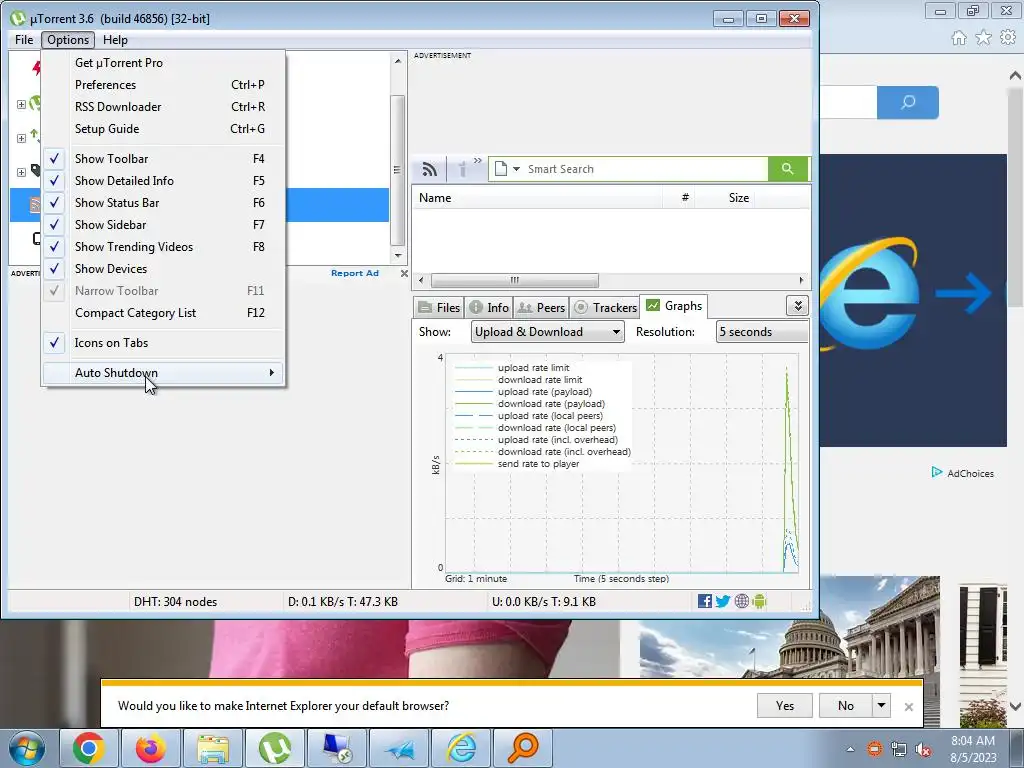Click the double-chevron collapse panel button
The image size is (1024, 768).
[x=797, y=306]
